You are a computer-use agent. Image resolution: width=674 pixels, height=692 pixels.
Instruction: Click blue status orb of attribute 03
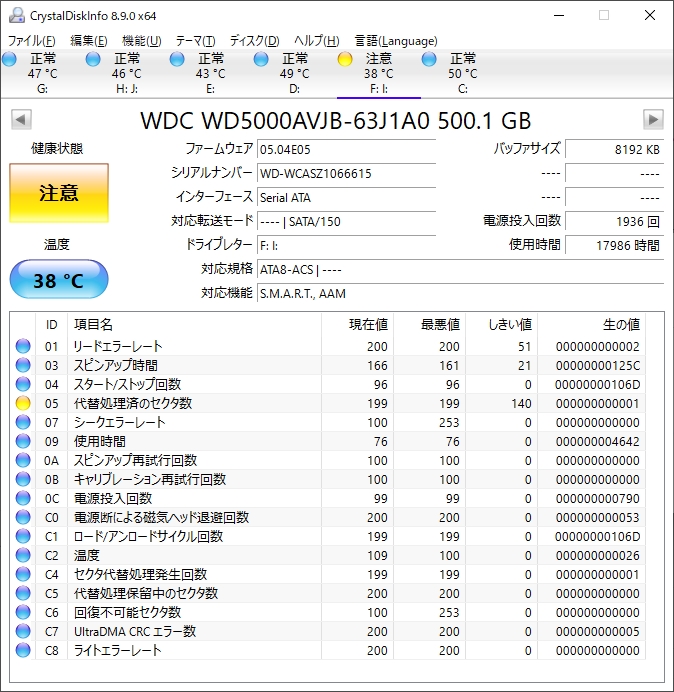tap(23, 365)
